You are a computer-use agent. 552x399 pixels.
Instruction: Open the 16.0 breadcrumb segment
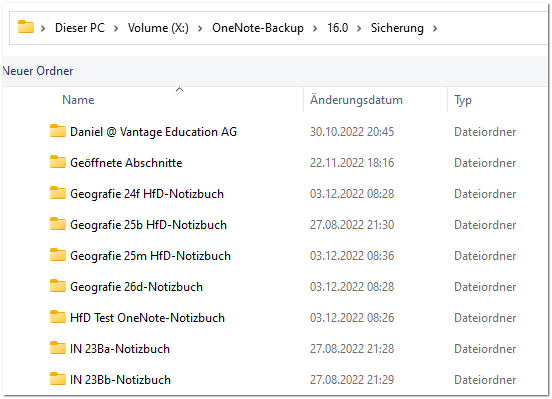coord(338,28)
